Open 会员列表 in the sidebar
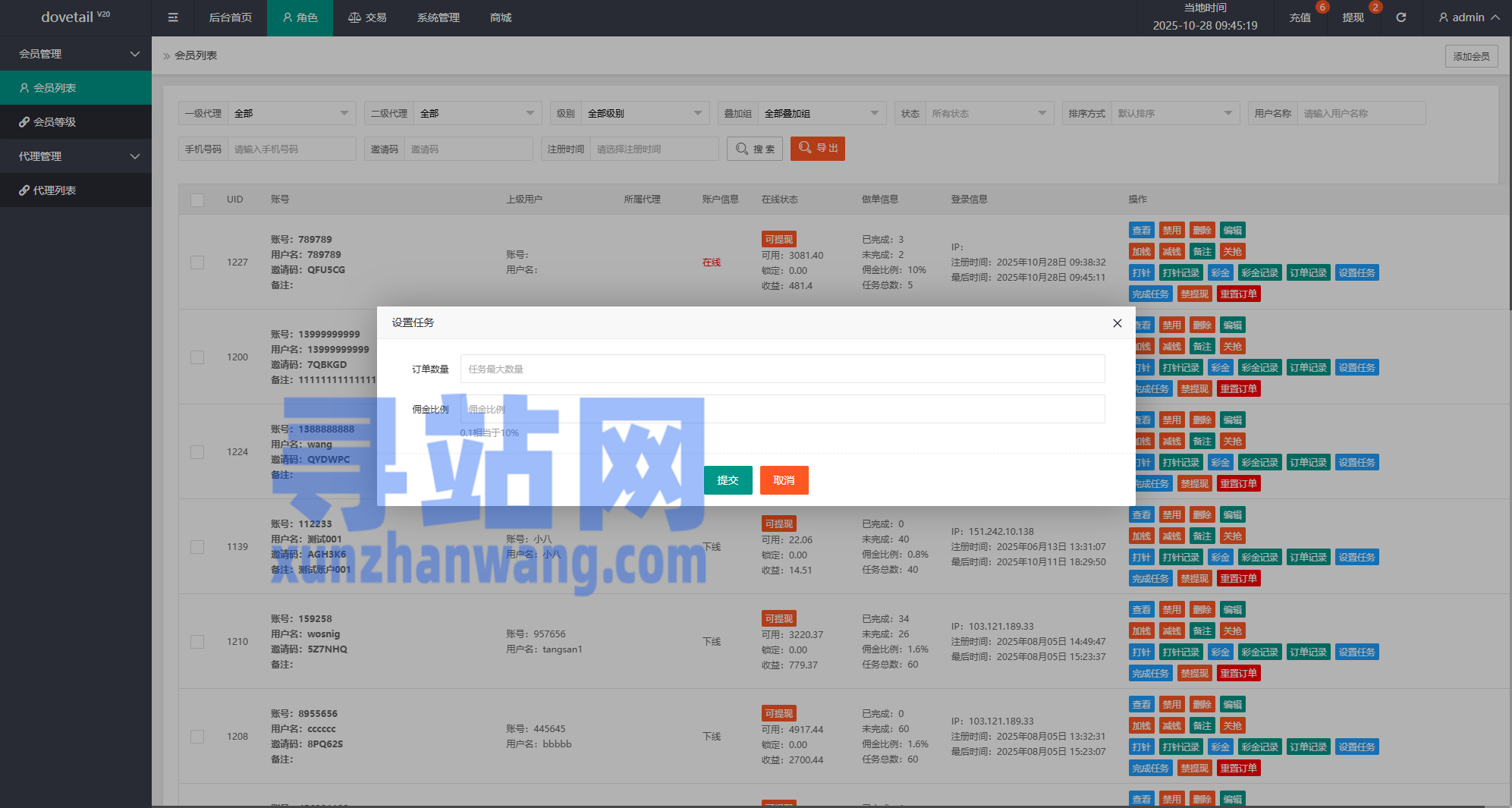Image resolution: width=1512 pixels, height=808 pixels. pos(76,88)
